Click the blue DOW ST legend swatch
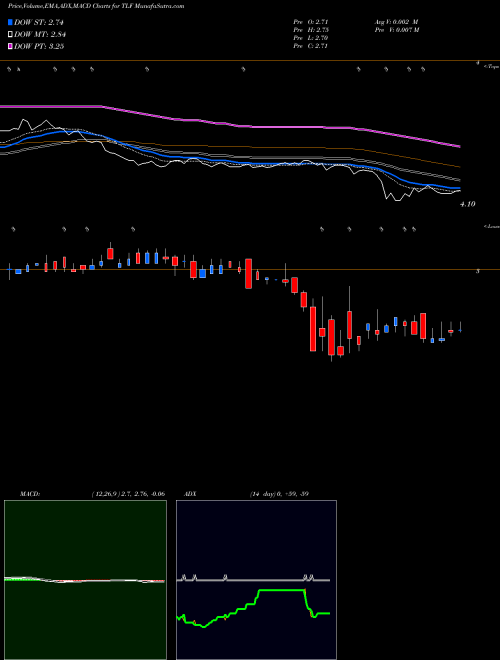This screenshot has width=500, height=660. coord(10,23)
